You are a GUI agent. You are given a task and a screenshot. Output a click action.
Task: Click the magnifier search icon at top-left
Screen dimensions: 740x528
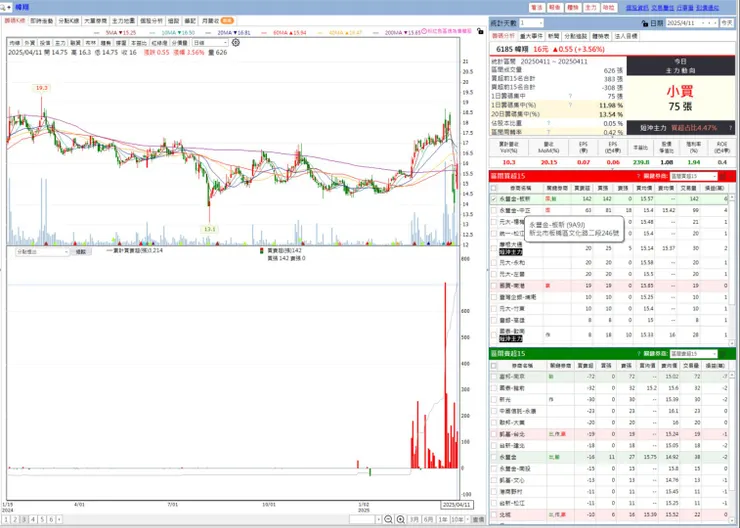point(5,7)
